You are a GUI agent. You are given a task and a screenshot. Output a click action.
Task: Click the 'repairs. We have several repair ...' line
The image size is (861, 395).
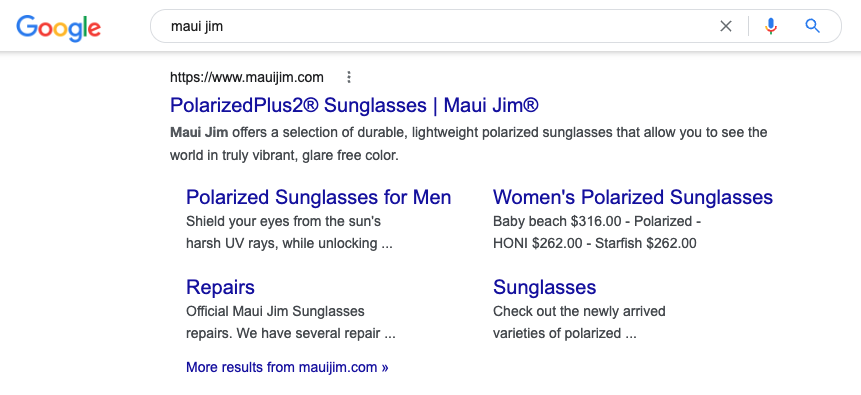[x=290, y=333]
